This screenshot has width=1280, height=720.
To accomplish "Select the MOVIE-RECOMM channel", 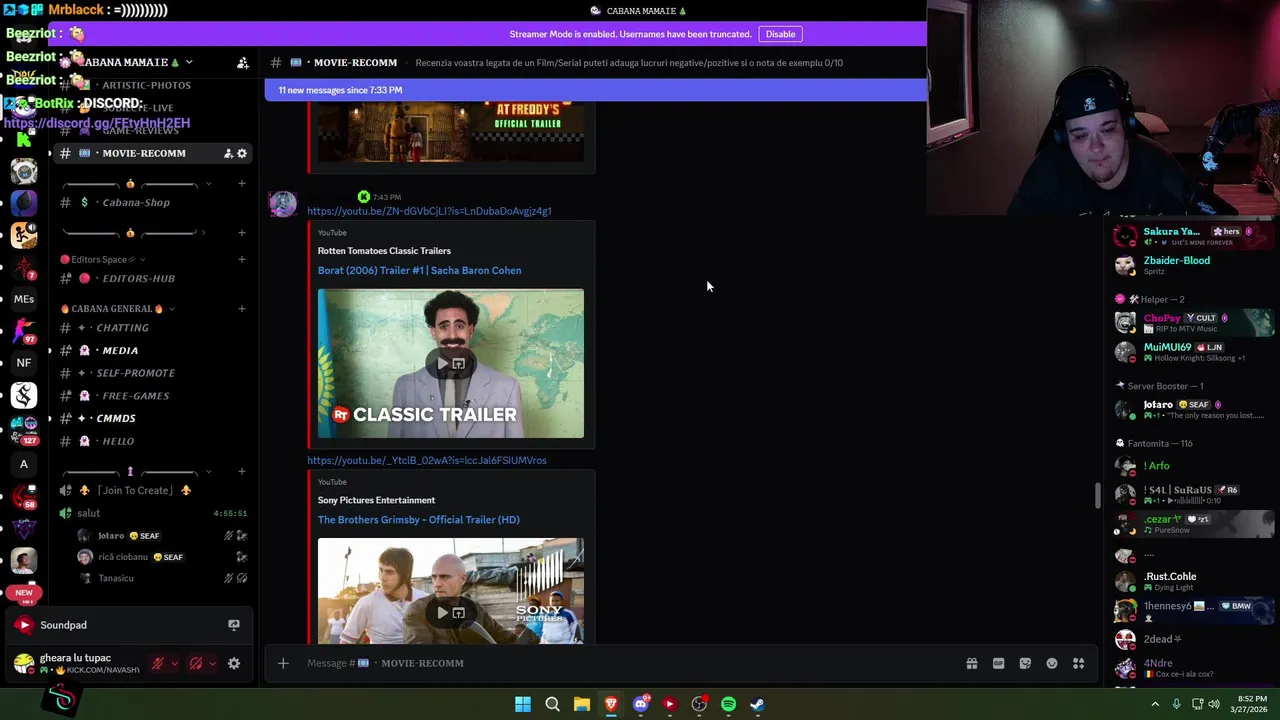I will point(153,153).
